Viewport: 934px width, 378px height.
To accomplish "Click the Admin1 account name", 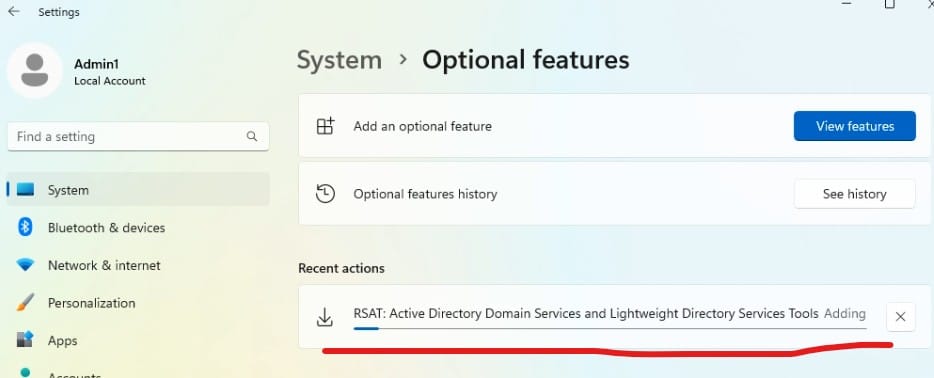I will 96,64.
